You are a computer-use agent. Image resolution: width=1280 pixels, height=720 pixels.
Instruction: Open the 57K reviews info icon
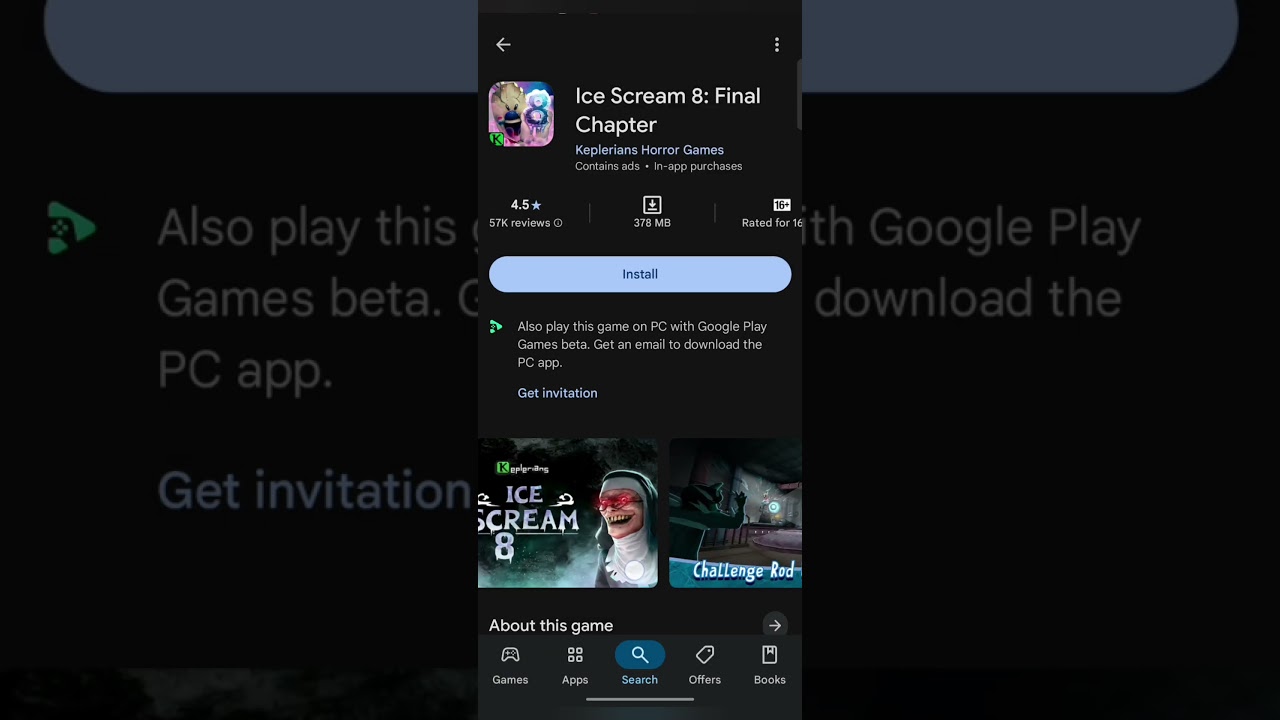[x=558, y=223]
